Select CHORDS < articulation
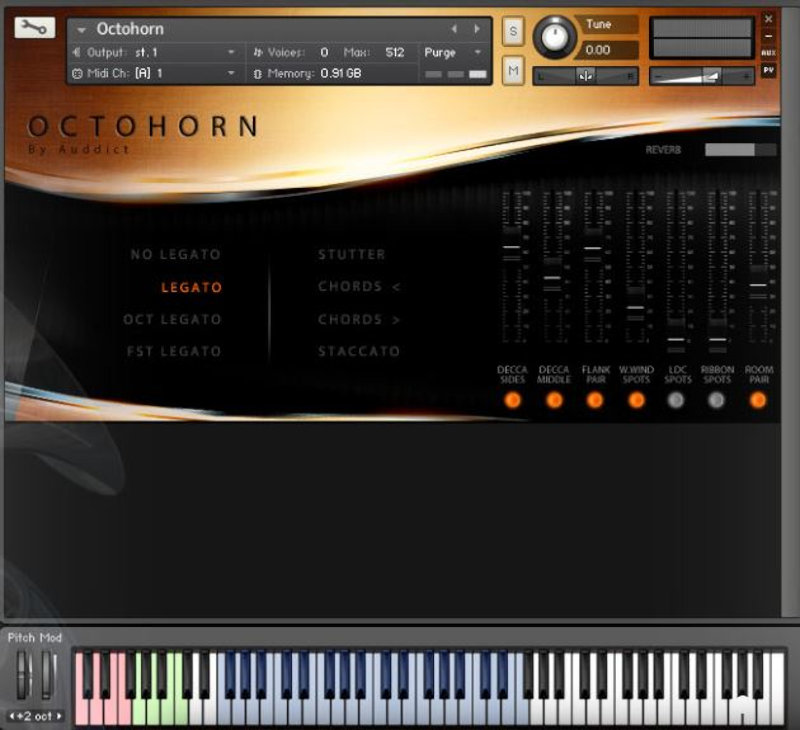This screenshot has width=800, height=730. [x=359, y=287]
